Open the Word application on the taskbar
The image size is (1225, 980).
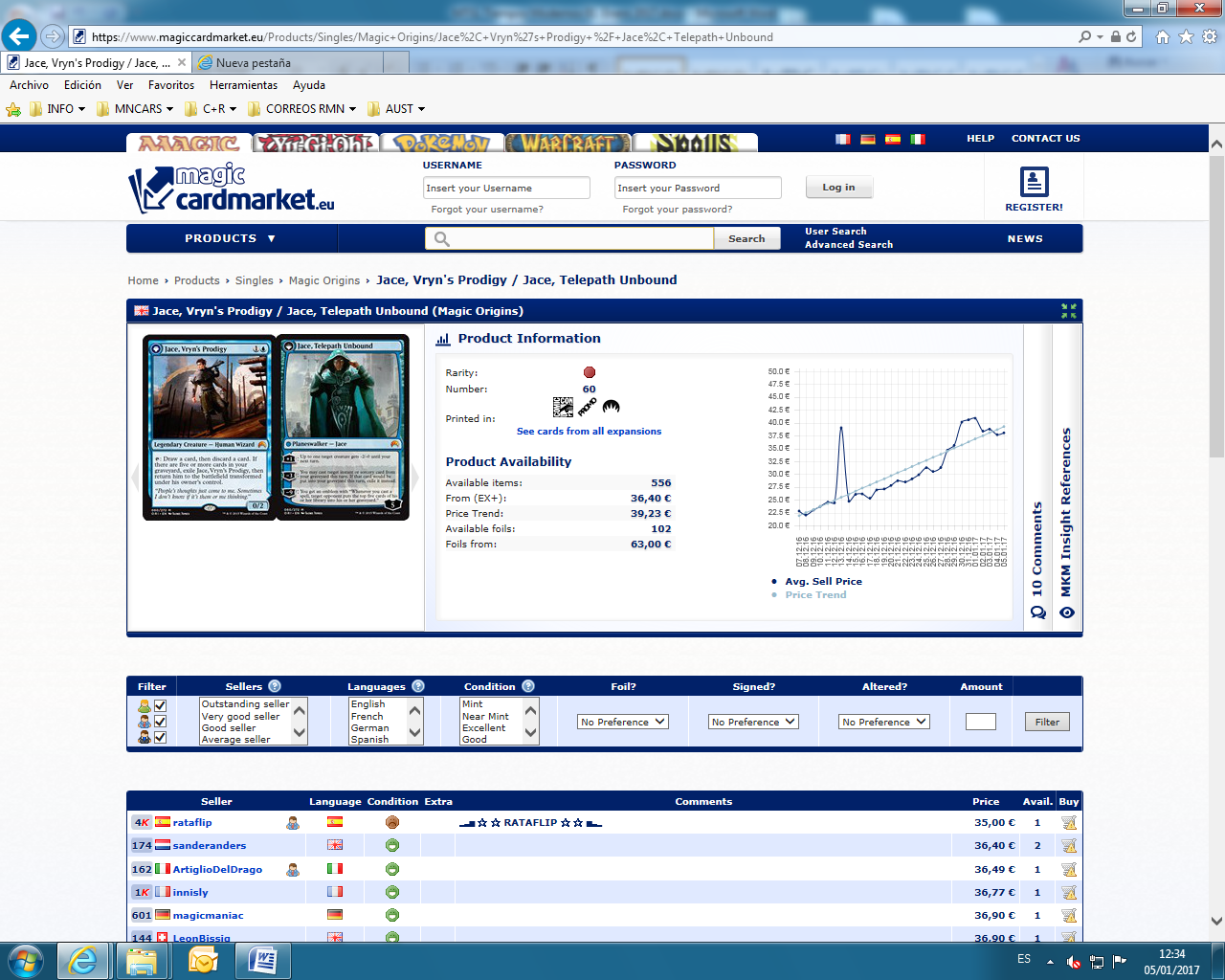(262, 960)
